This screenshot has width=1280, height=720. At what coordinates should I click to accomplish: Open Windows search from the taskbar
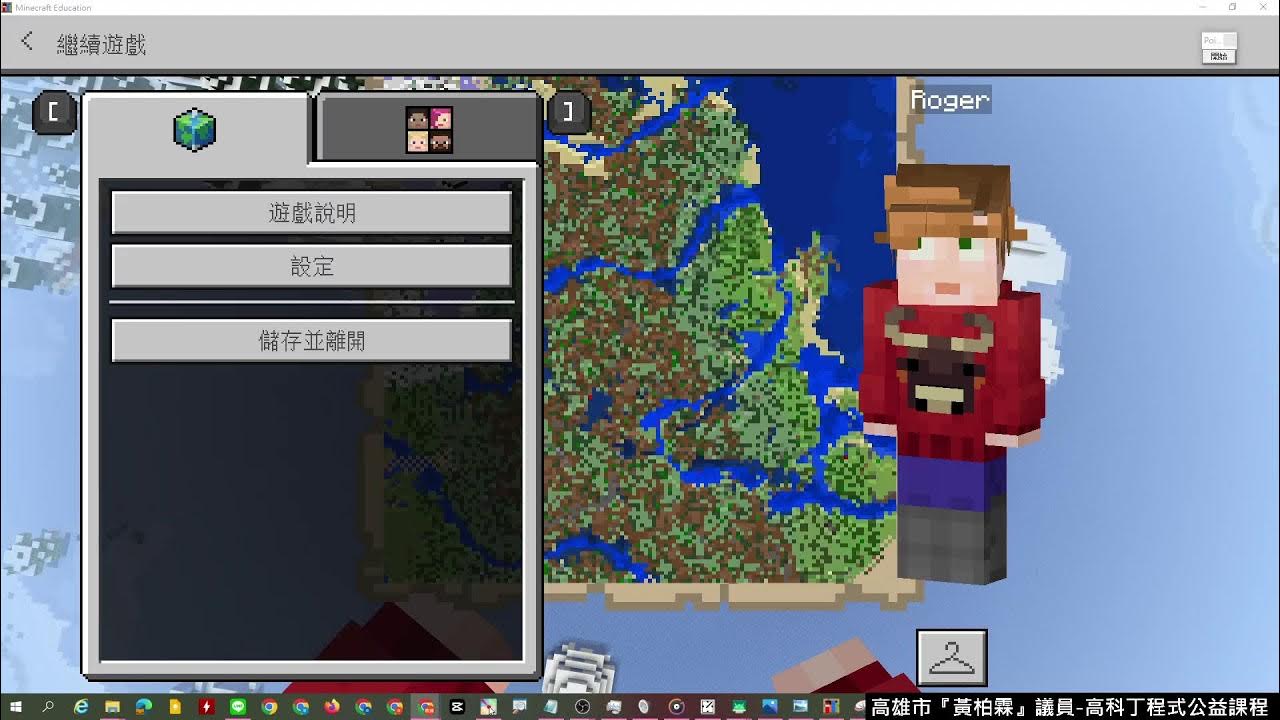pos(48,707)
